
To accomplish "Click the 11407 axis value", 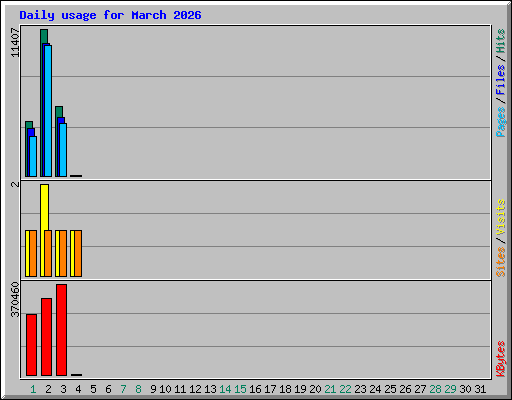I will click(x=15, y=42).
